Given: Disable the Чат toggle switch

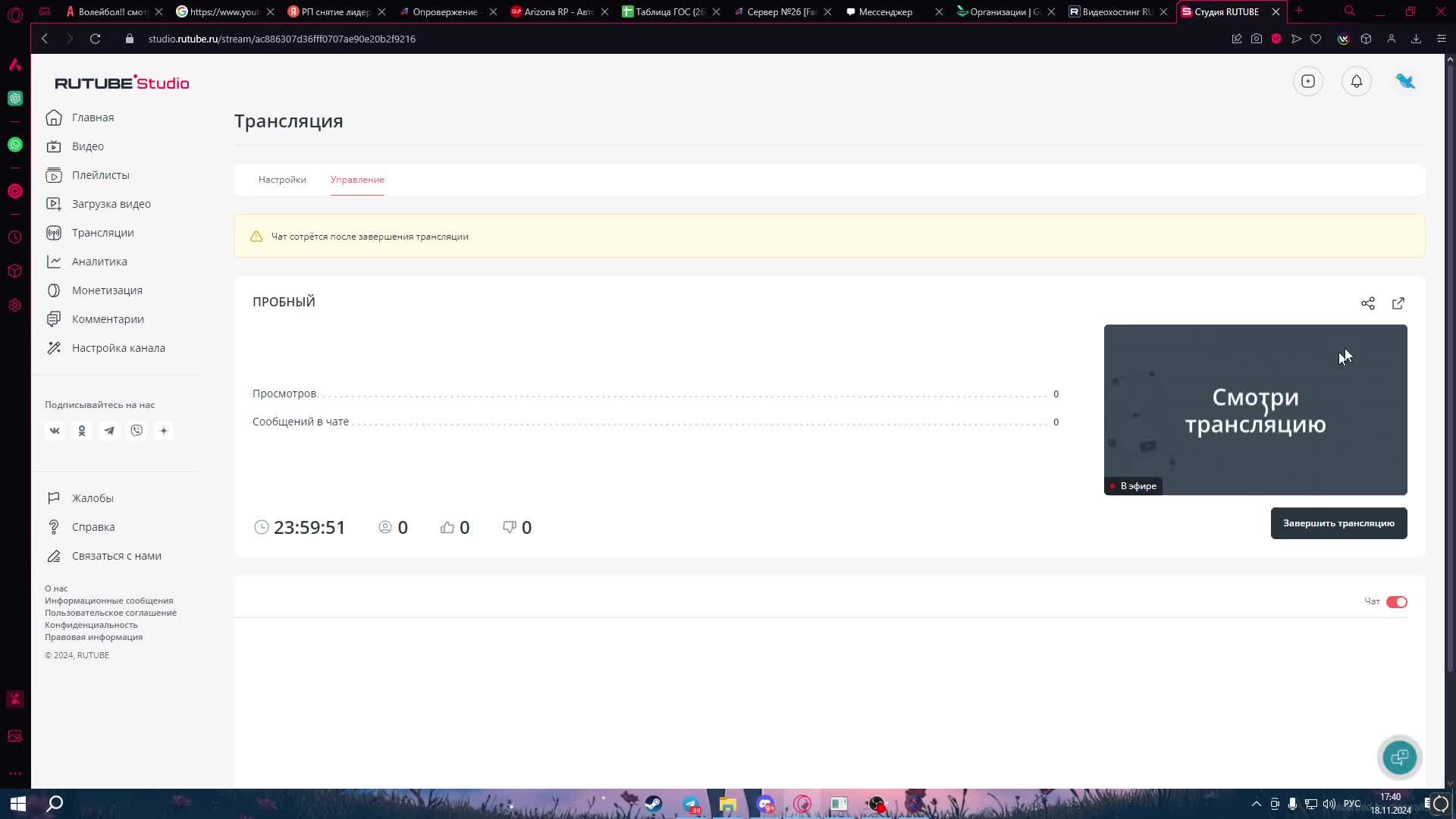Looking at the screenshot, I should pyautogui.click(x=1396, y=602).
